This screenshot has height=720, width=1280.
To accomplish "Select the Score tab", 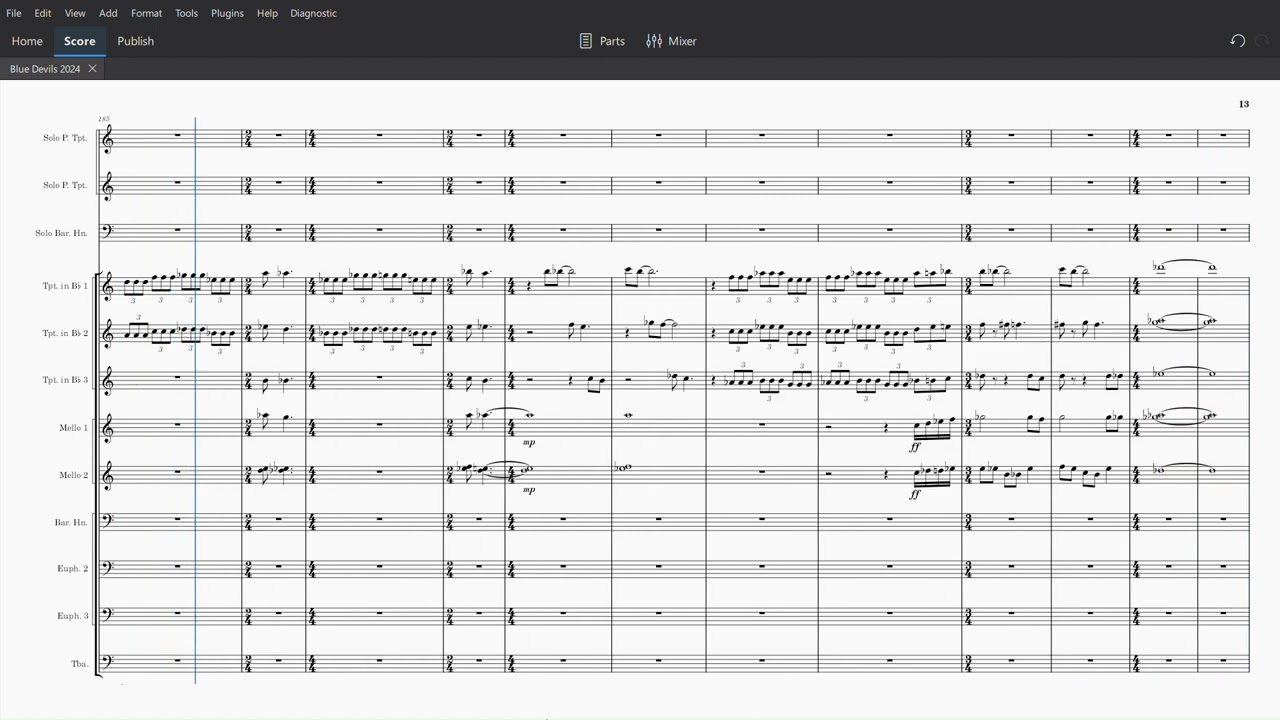I will pos(80,41).
